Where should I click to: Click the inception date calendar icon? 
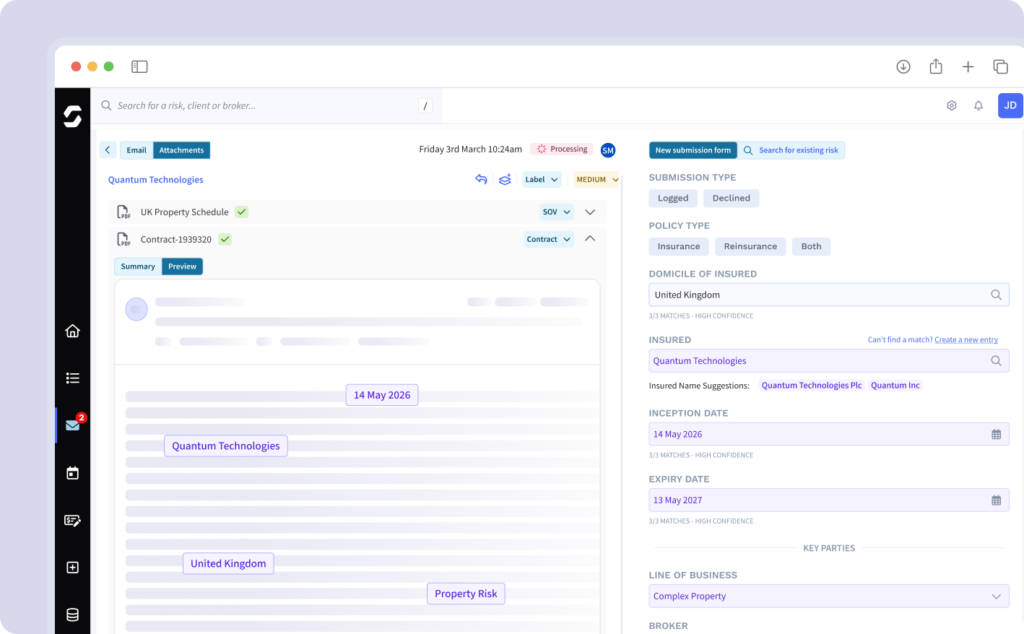(996, 434)
